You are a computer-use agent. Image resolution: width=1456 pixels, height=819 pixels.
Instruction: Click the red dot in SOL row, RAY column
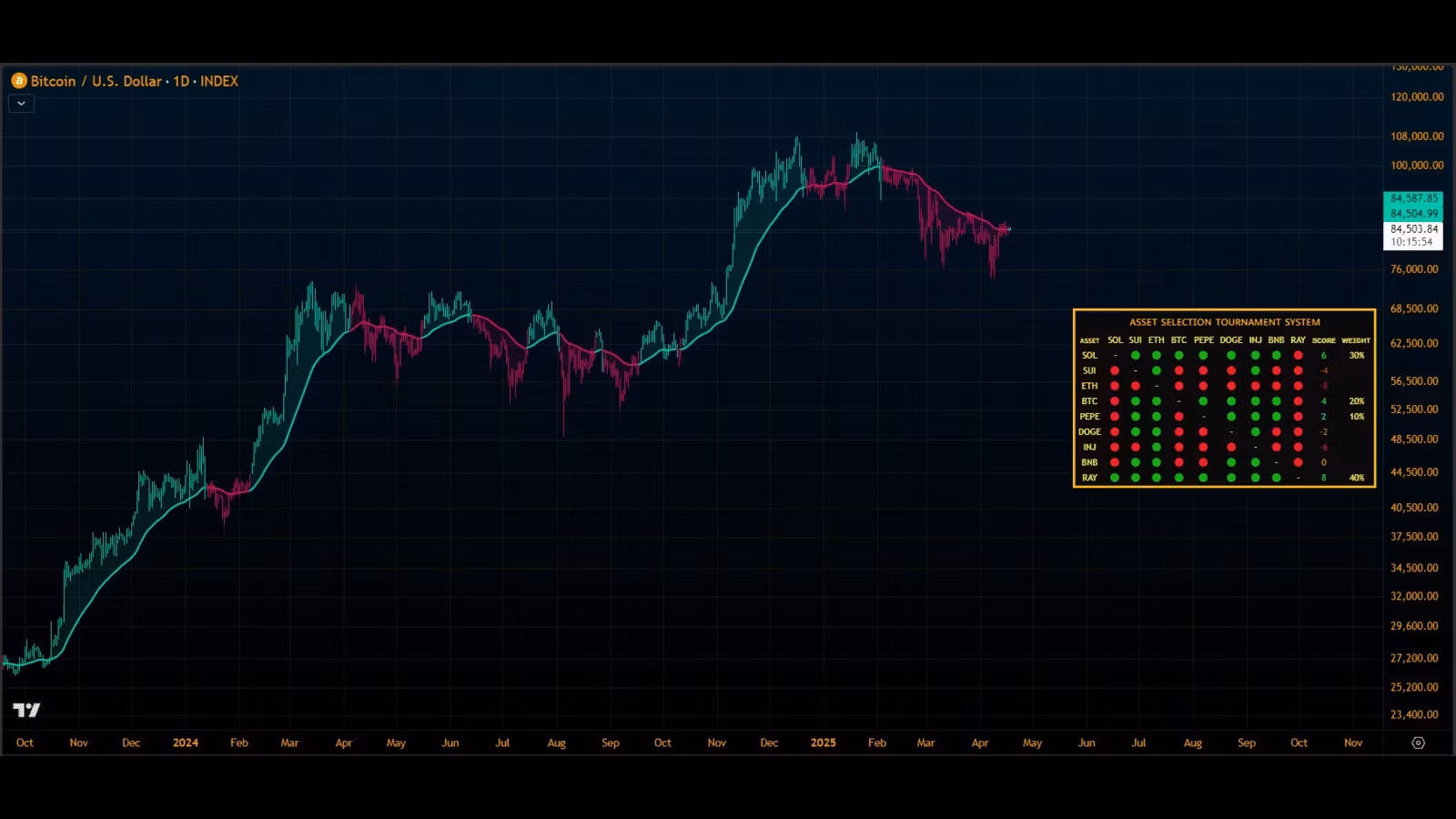[1298, 356]
